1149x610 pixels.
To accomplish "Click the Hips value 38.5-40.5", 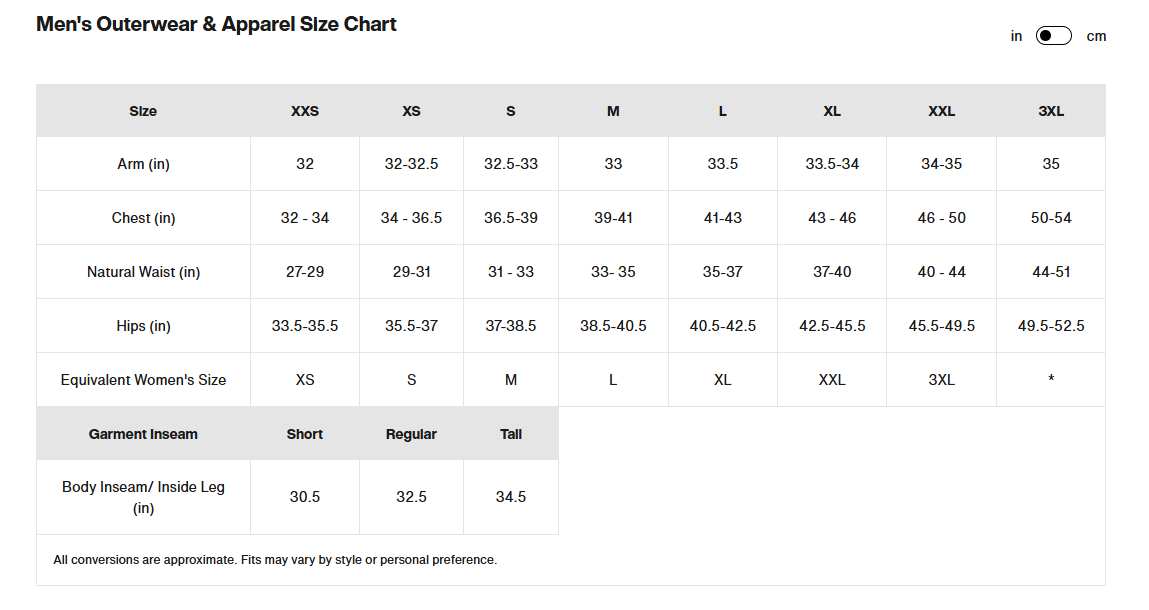I will [x=613, y=326].
